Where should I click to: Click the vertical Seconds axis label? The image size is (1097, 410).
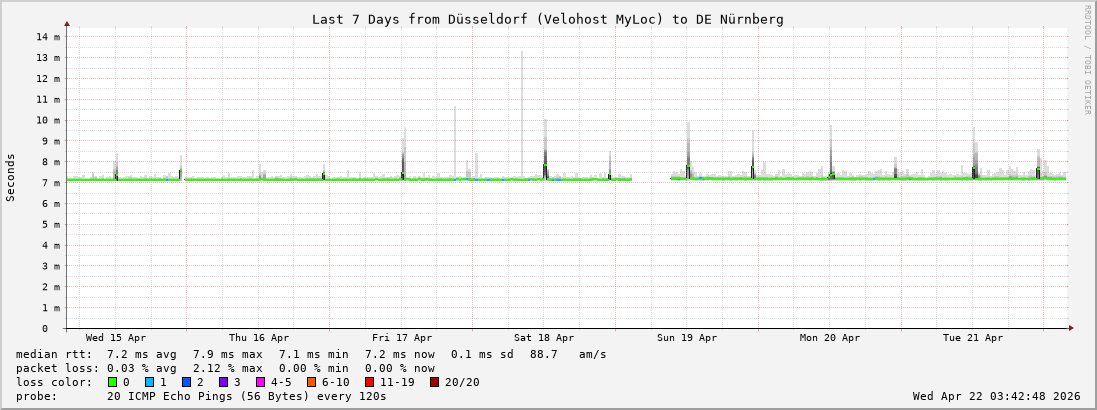pyautogui.click(x=11, y=177)
